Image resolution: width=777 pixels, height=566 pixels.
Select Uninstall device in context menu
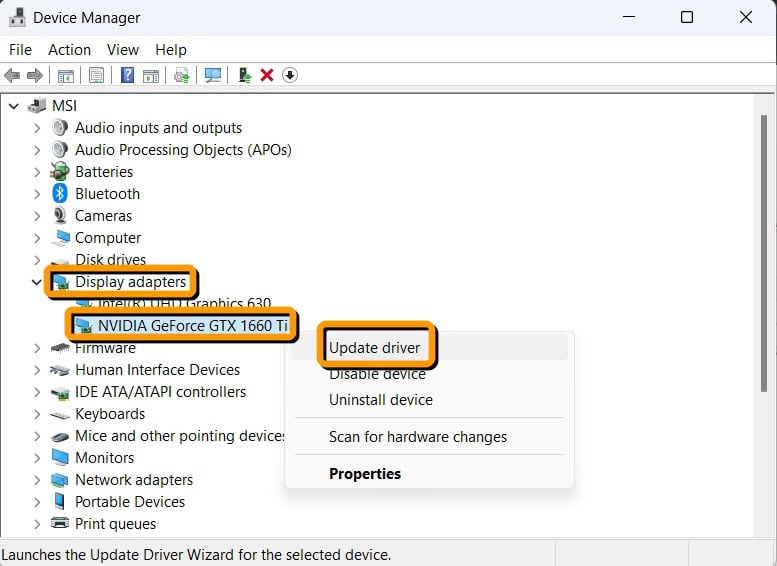[380, 400]
